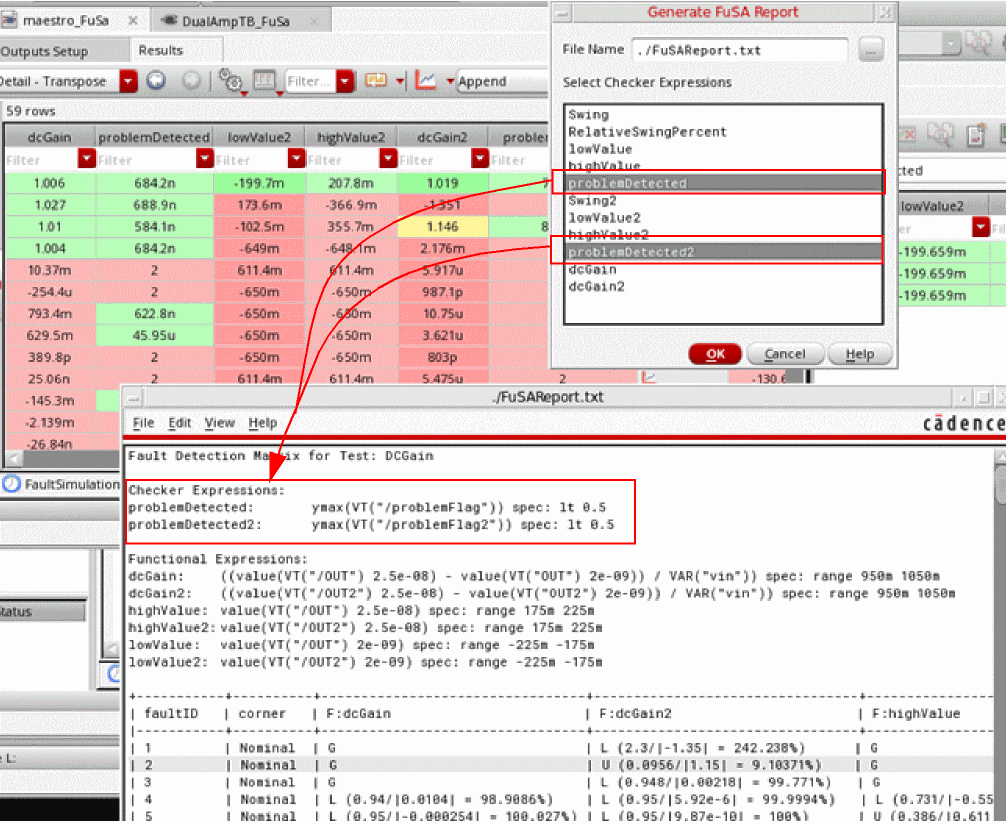1007x824 pixels.
Task: Click the FaultSimulation clock icon
Action: click(x=11, y=484)
